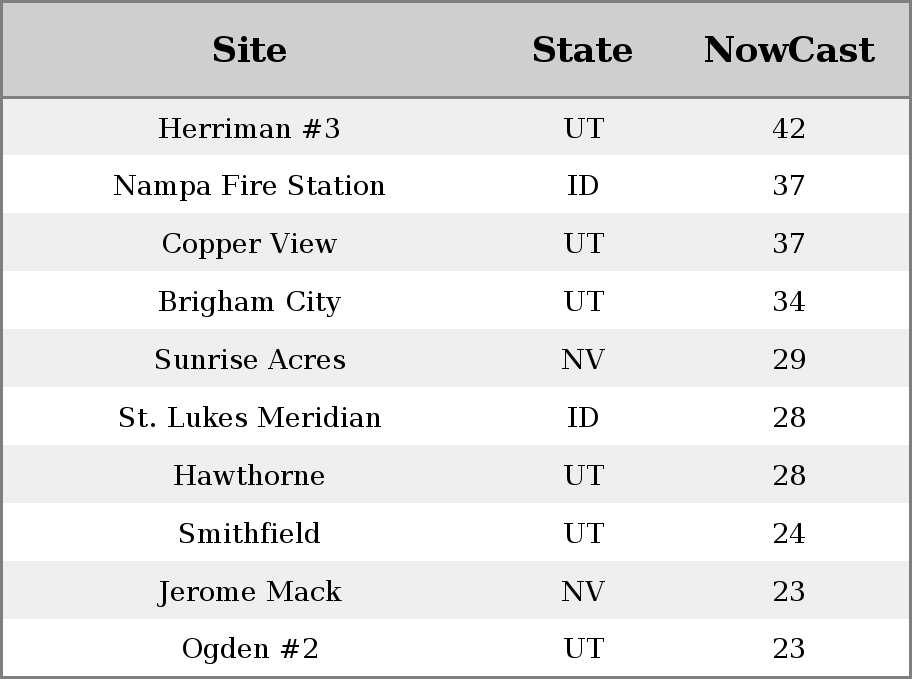Click the NowCast value 29
This screenshot has width=912, height=679.
[789, 359]
